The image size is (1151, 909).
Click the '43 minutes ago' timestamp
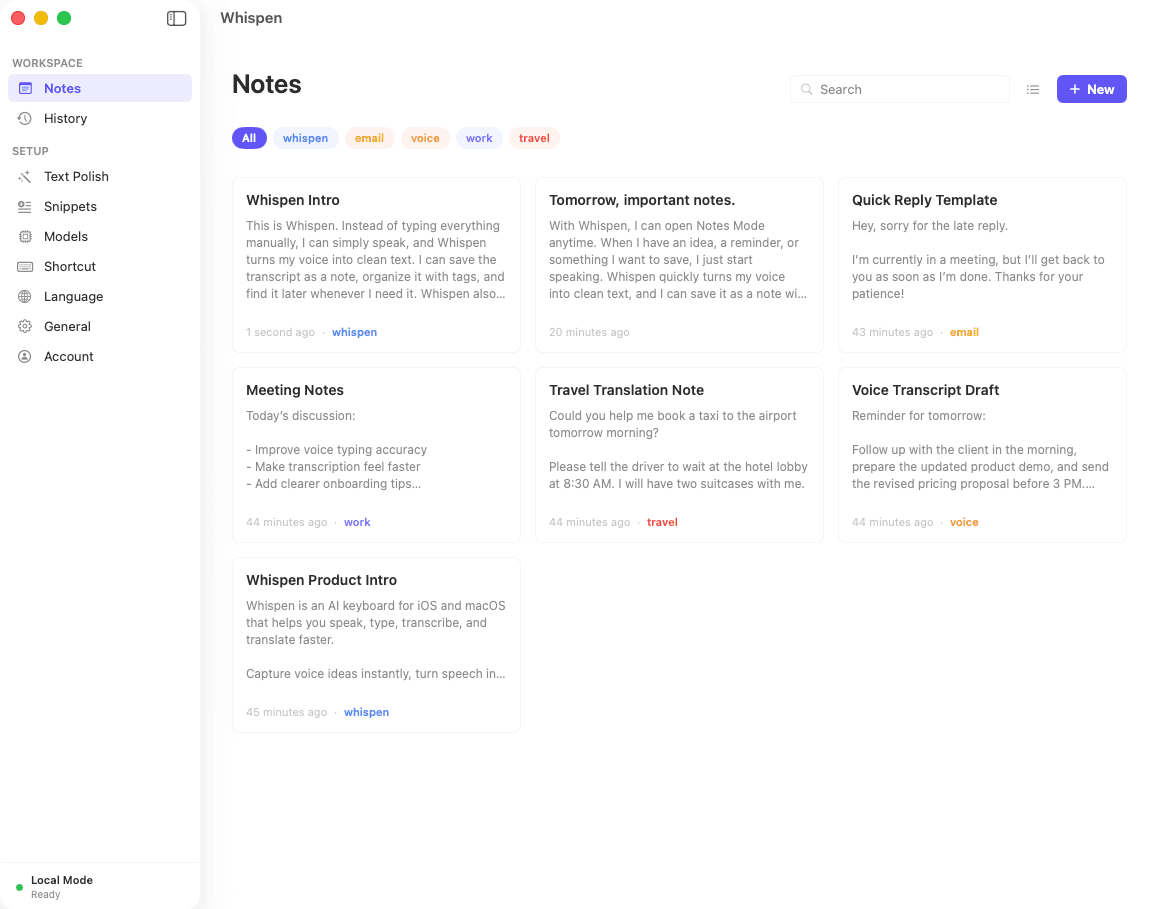click(893, 332)
